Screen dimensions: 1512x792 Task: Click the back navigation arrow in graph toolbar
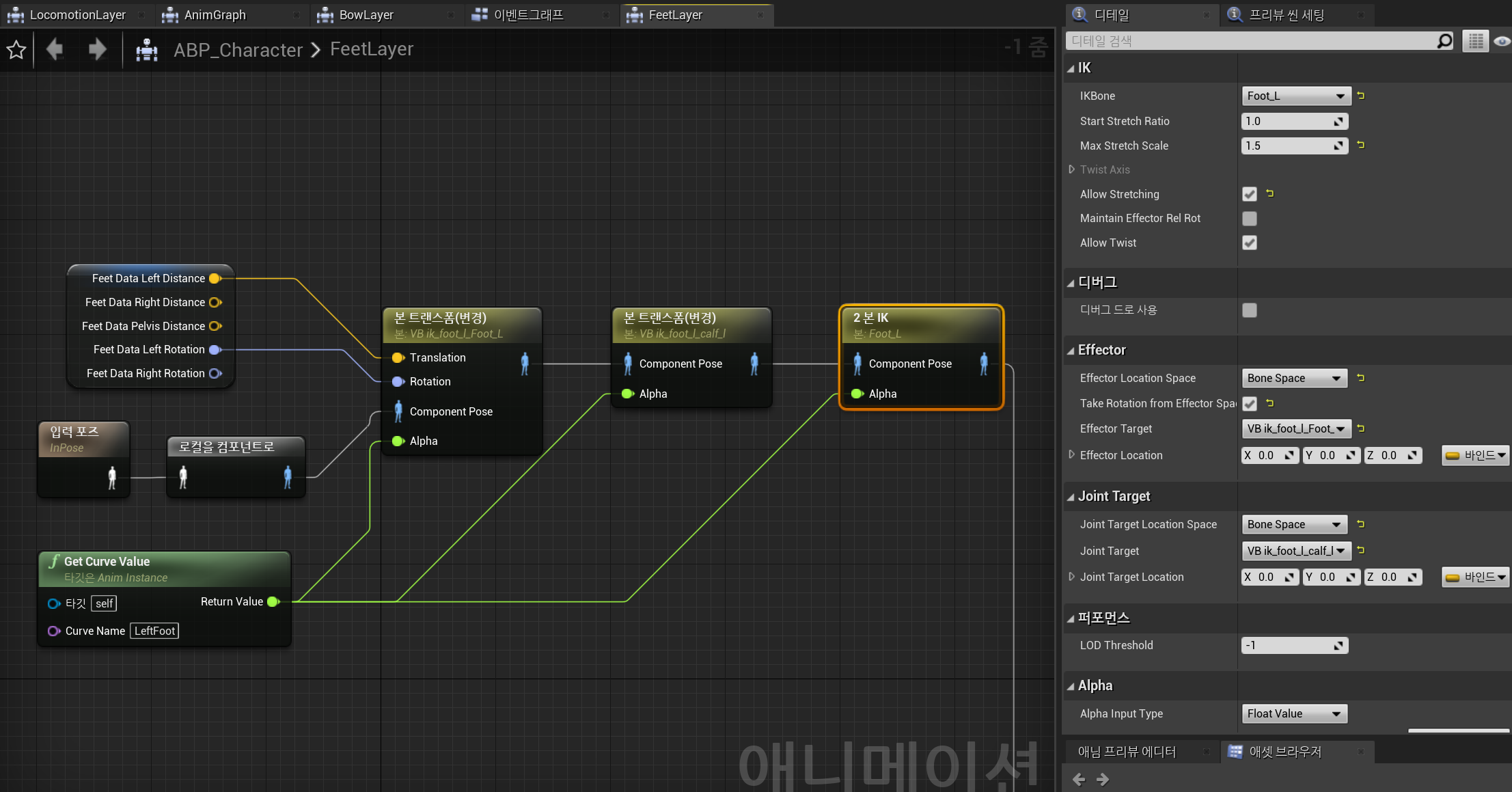tap(55, 49)
